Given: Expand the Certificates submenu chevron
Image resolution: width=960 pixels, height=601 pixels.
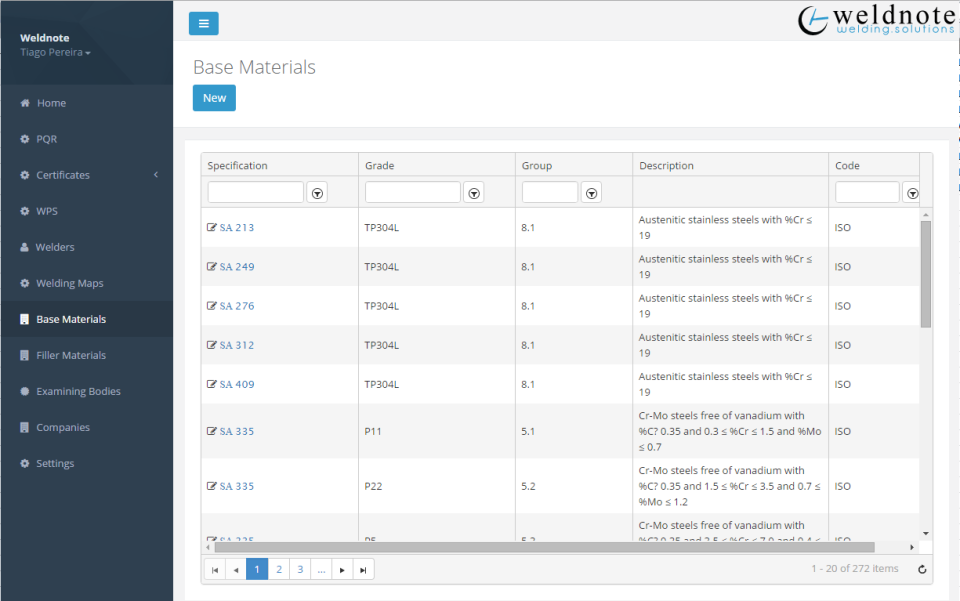Looking at the screenshot, I should [x=156, y=175].
